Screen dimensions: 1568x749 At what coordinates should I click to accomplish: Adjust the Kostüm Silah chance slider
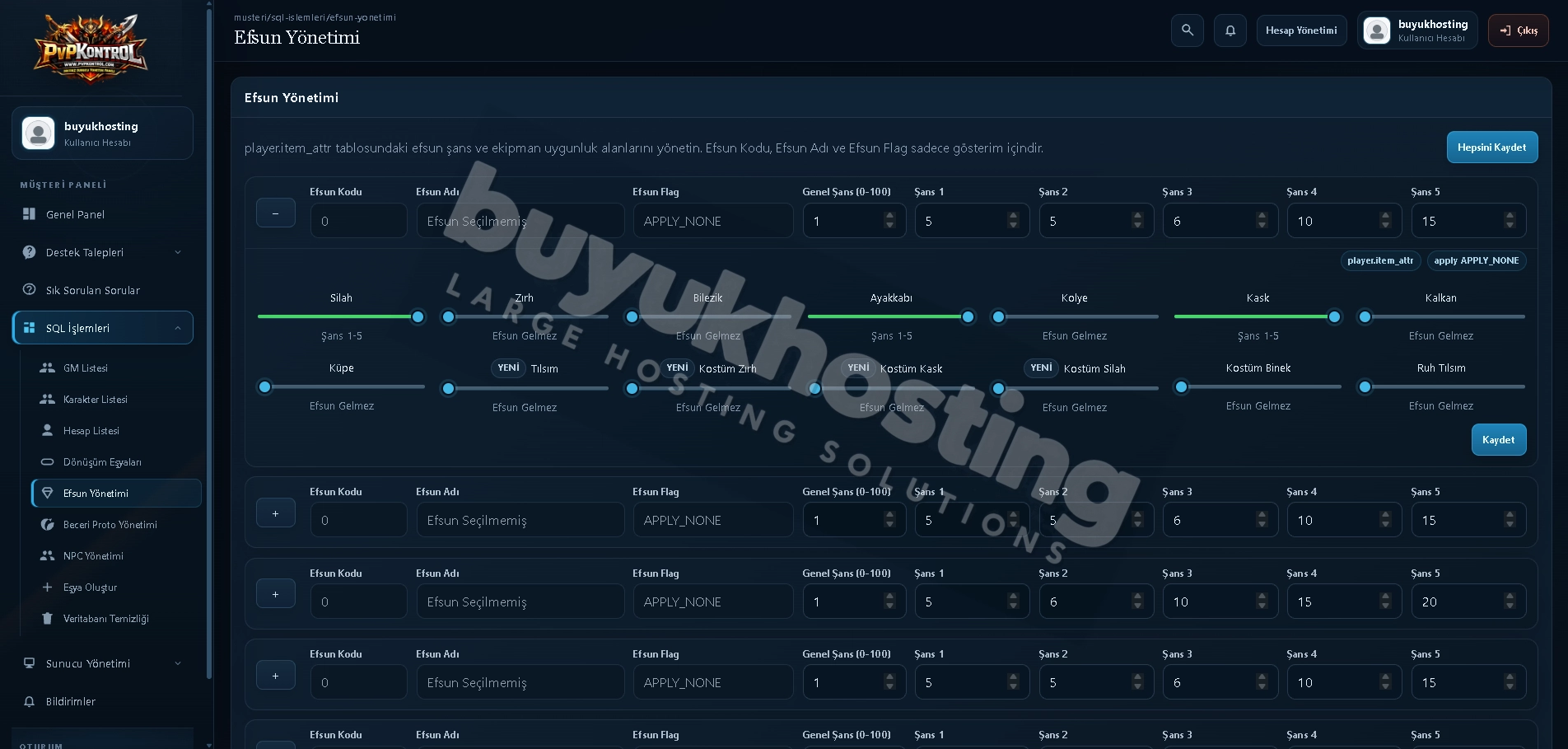click(1075, 388)
